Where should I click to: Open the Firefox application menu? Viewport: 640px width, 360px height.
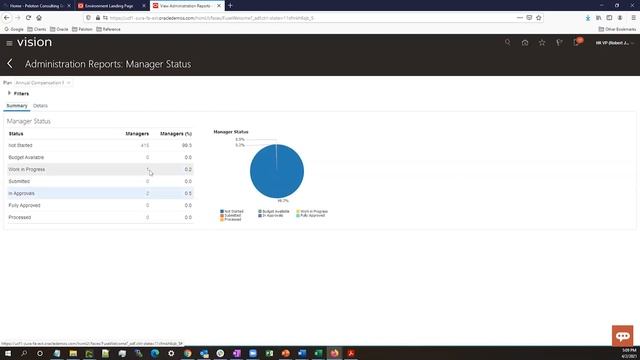633,18
